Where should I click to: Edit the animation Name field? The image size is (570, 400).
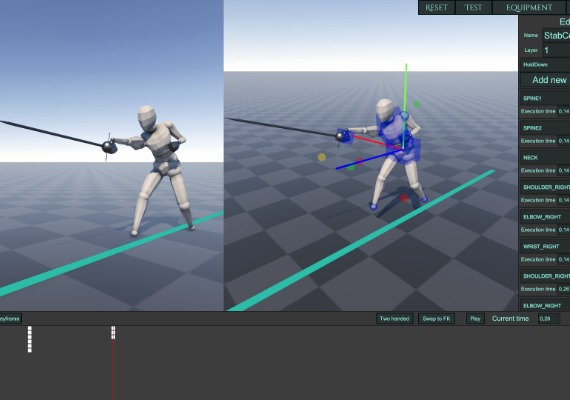(556, 36)
